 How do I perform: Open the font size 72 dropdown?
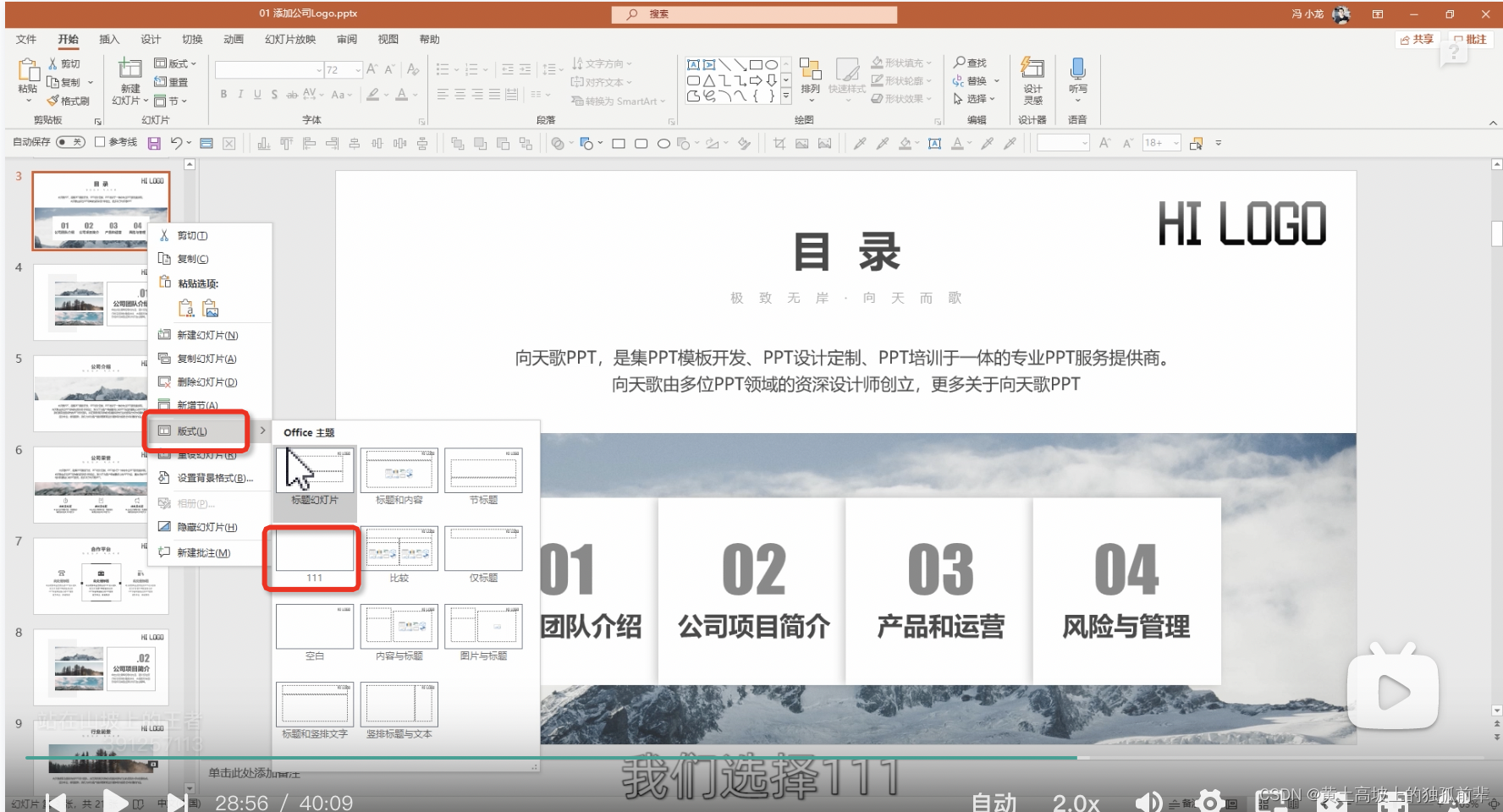358,70
